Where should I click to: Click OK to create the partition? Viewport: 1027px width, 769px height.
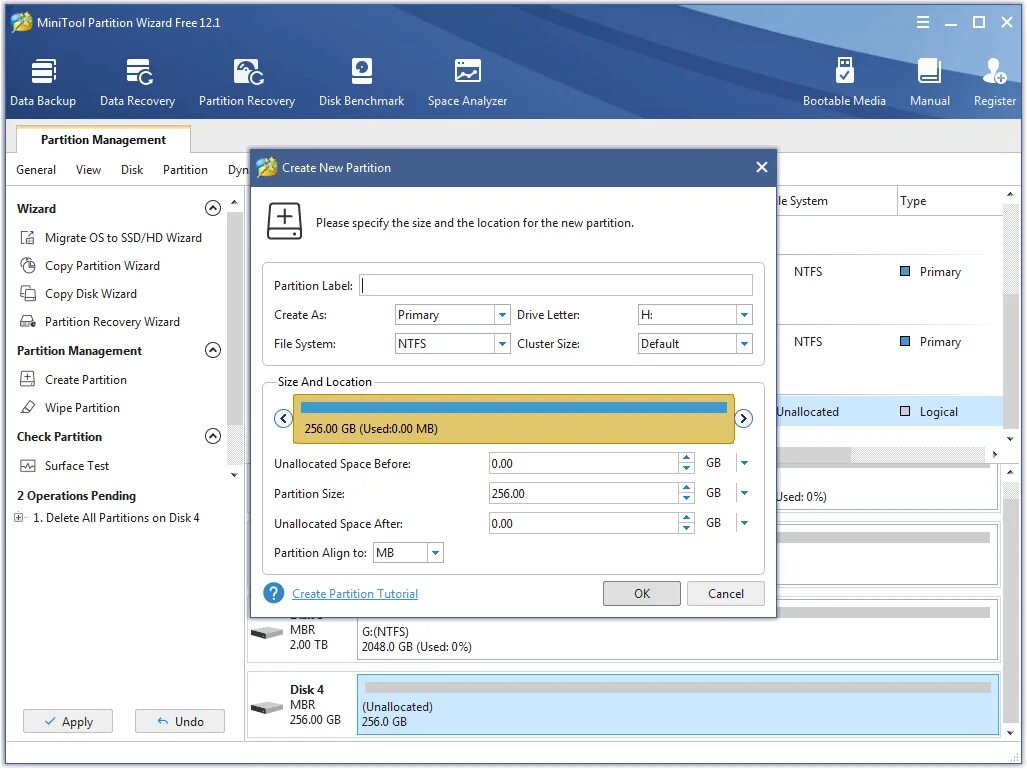642,593
